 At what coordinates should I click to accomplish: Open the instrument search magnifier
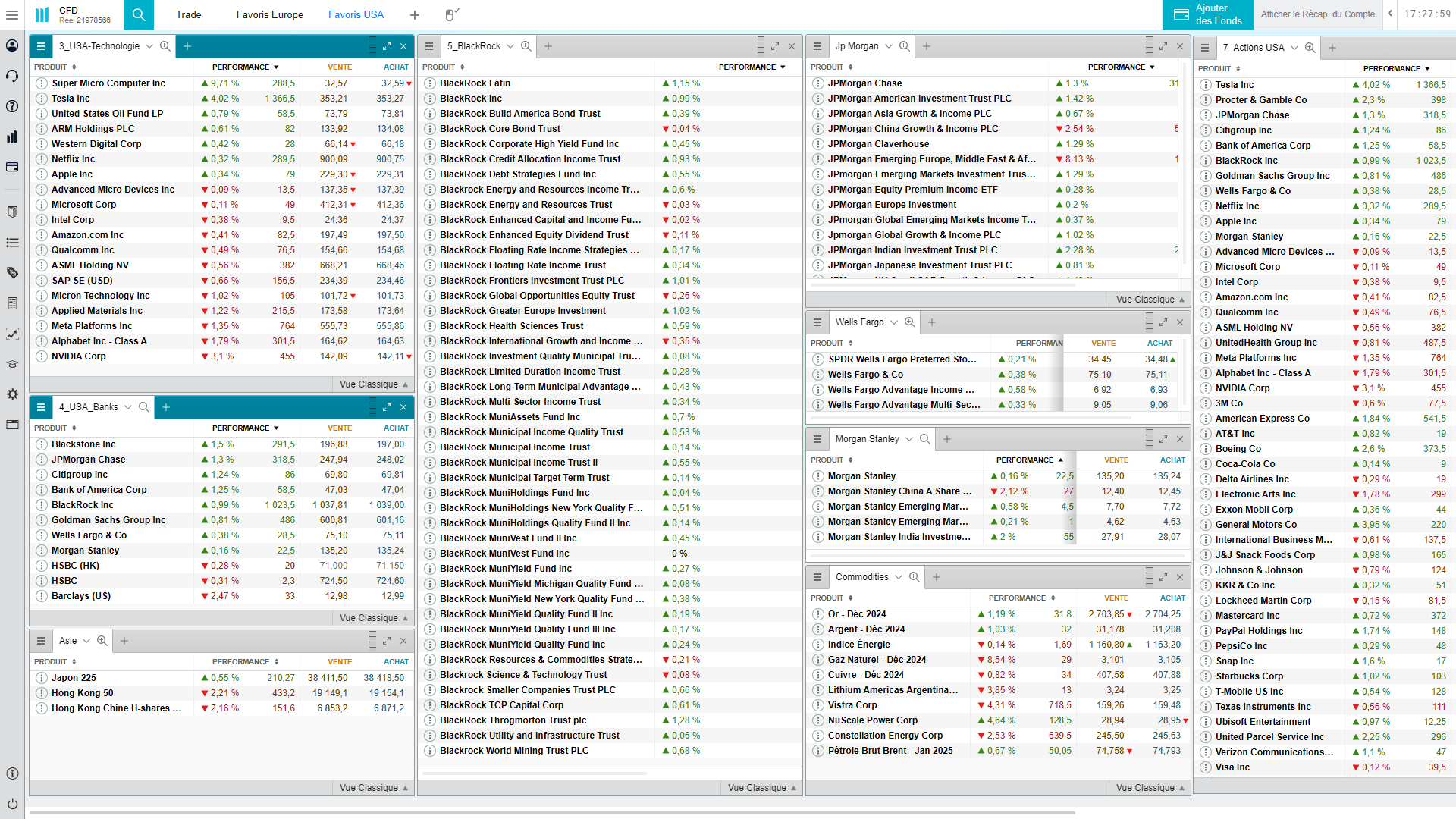[138, 14]
